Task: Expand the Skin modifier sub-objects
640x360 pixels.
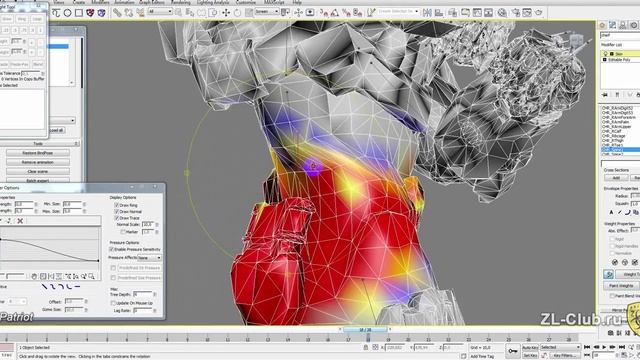Action: [612, 54]
